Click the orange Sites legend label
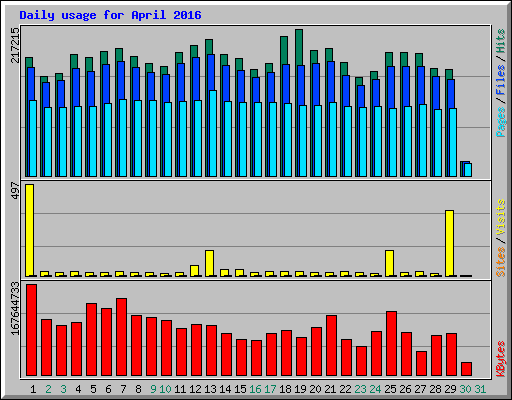The image size is (512, 400). pyautogui.click(x=500, y=262)
